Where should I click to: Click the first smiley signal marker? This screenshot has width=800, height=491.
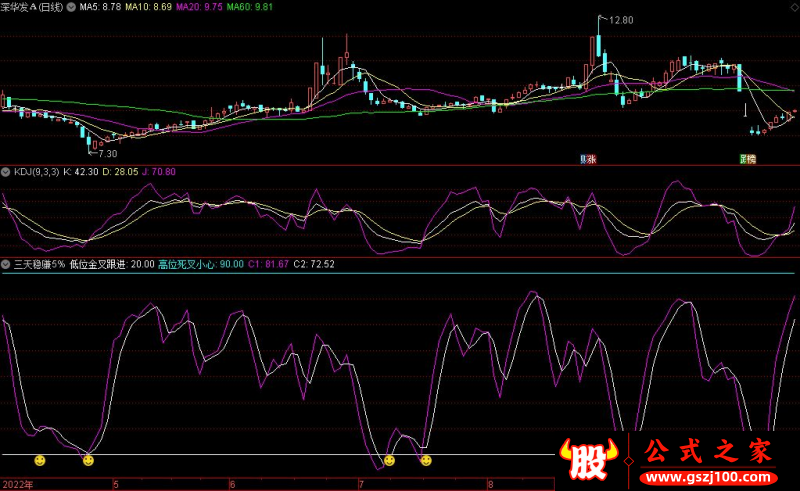point(40,460)
